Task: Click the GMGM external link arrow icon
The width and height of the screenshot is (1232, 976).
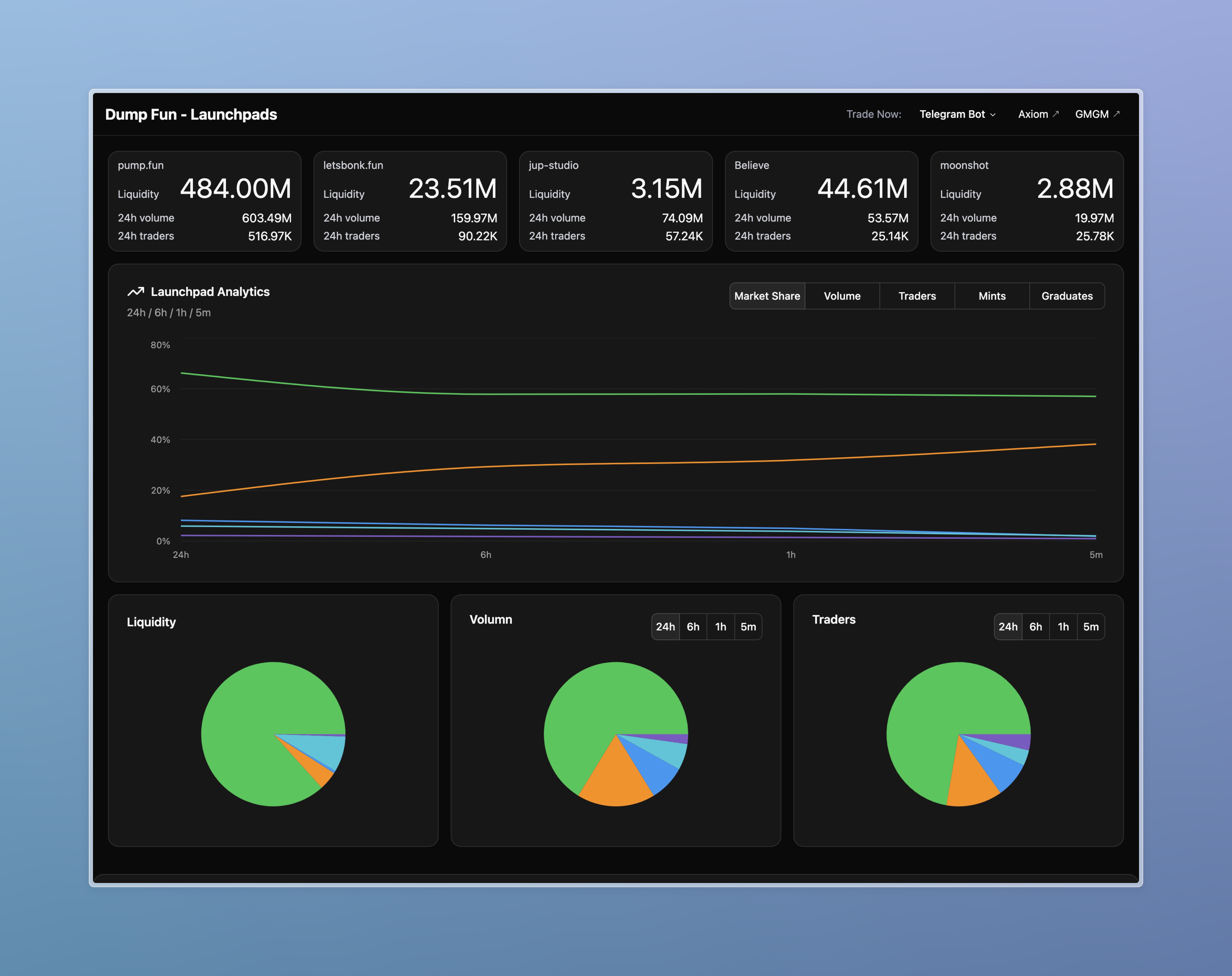Action: 1117,114
